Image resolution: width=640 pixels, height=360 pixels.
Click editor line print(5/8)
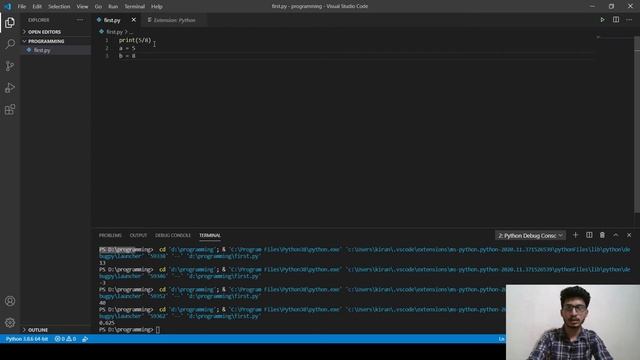point(135,40)
